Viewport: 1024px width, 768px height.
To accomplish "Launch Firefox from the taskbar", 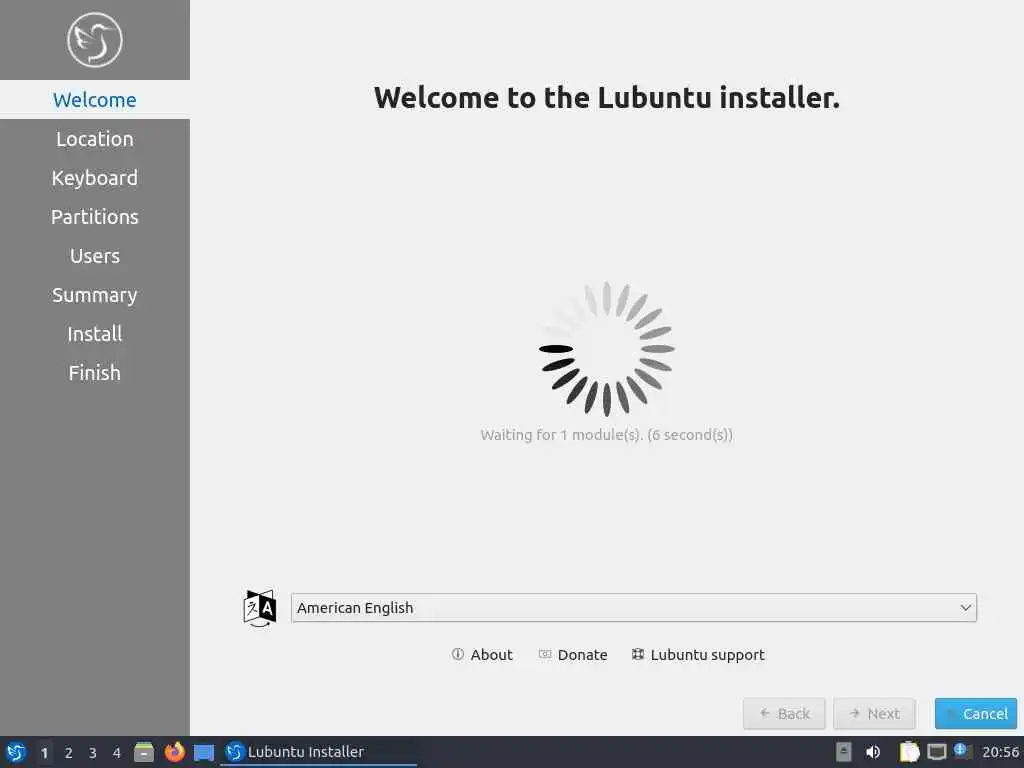I will coord(174,752).
